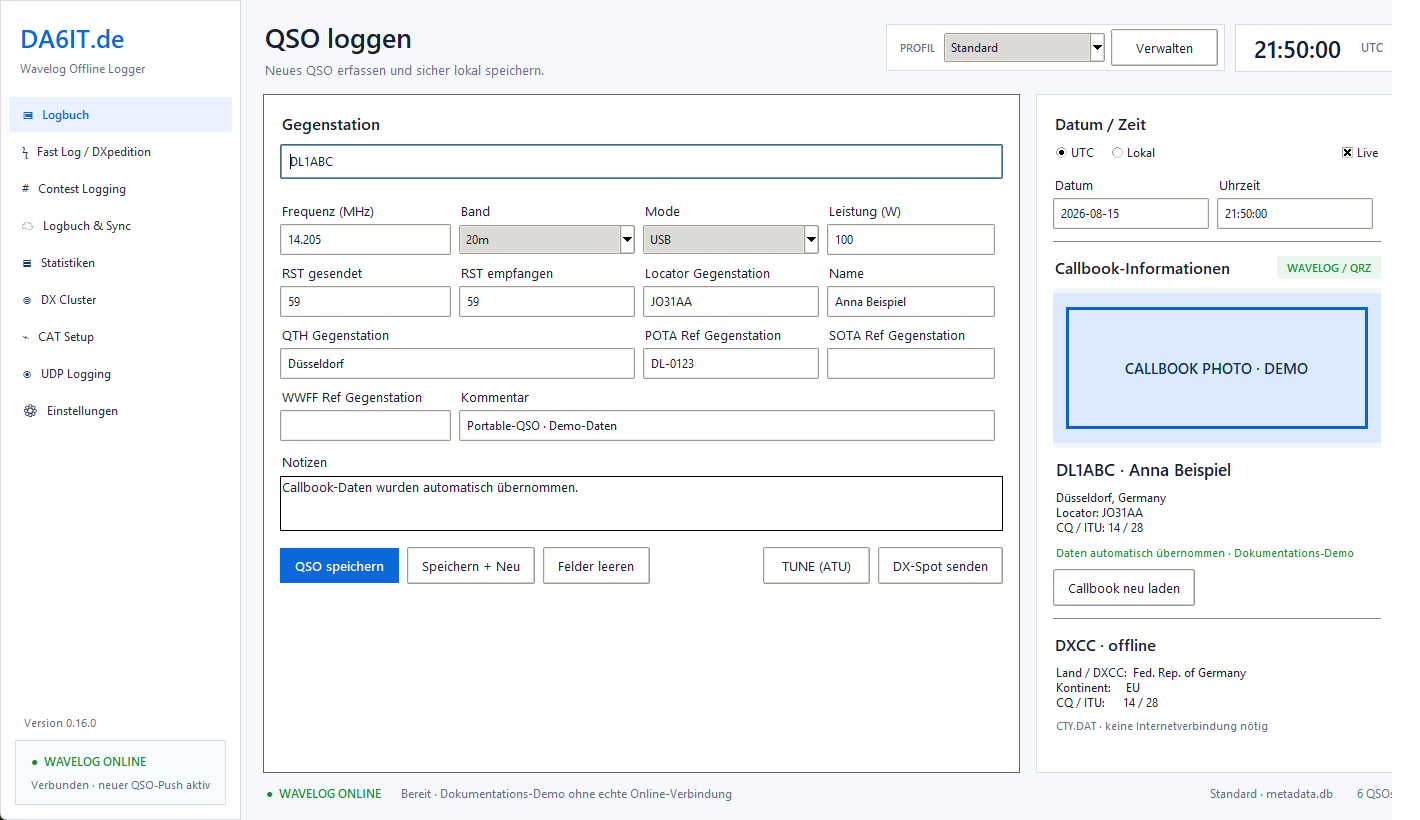1420x820 pixels.
Task: Click the CAT Setup icon
Action: pos(25,337)
